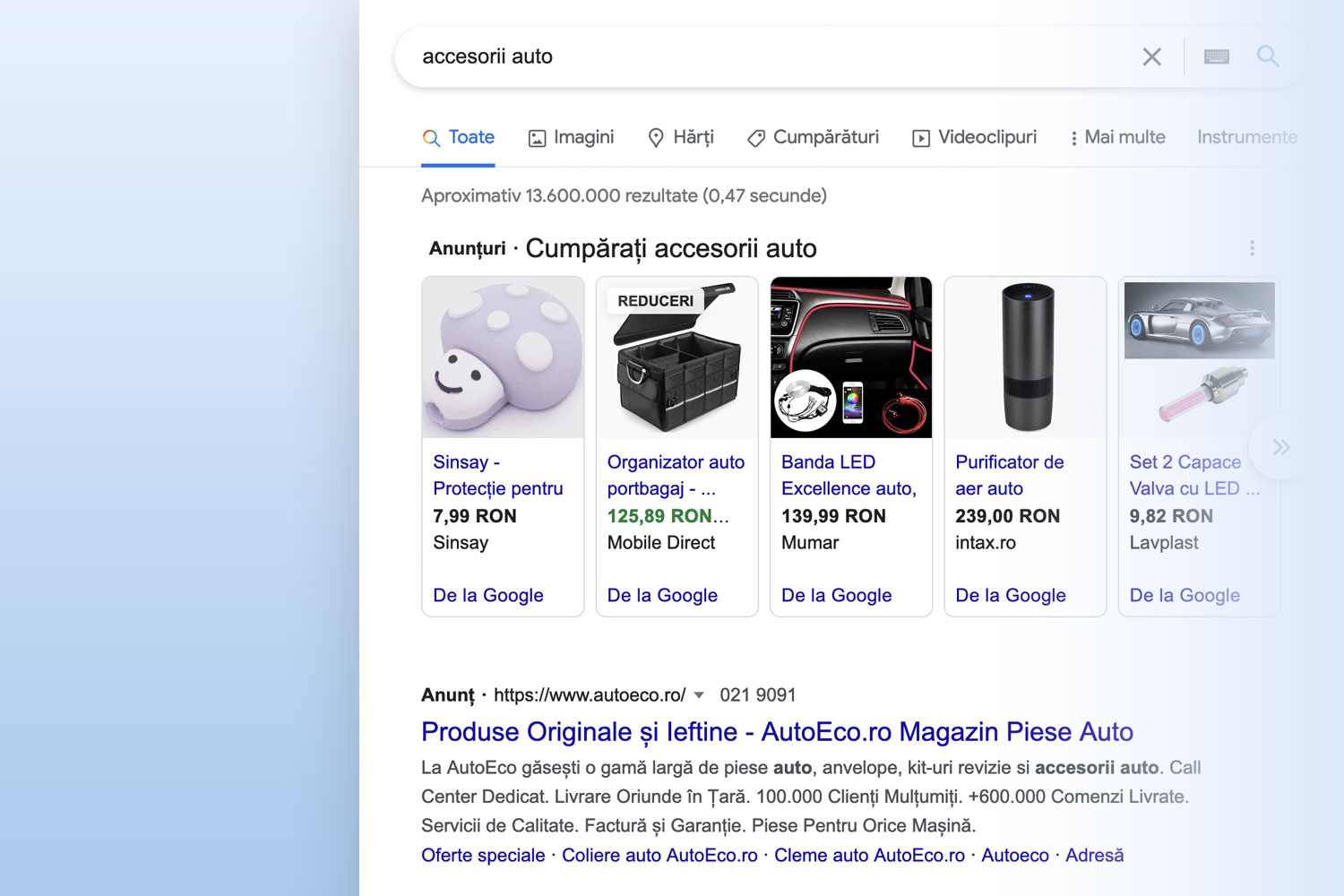View the air purifier product image
This screenshot has height=896, width=1344.
click(x=1026, y=358)
